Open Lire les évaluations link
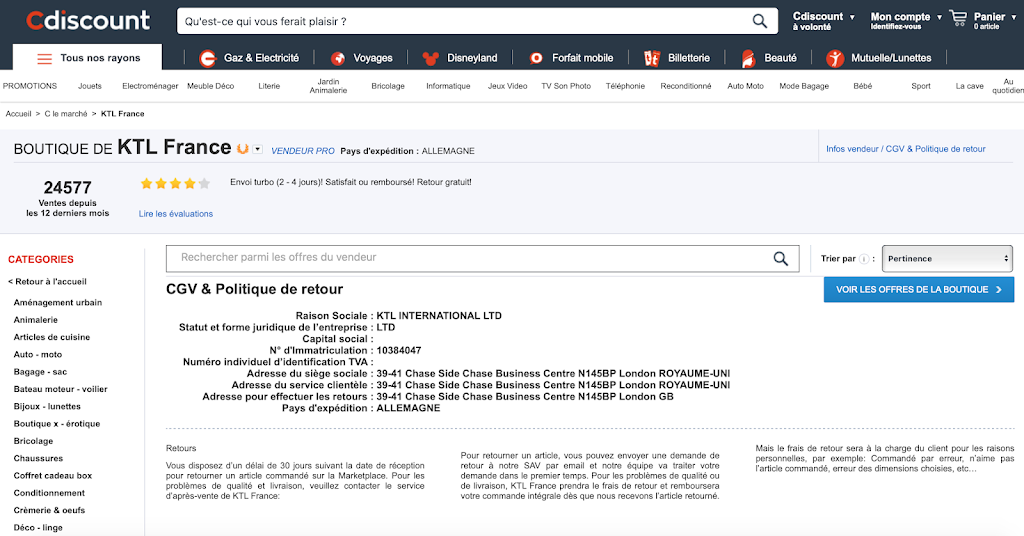Image resolution: width=1024 pixels, height=536 pixels. pyautogui.click(x=175, y=213)
